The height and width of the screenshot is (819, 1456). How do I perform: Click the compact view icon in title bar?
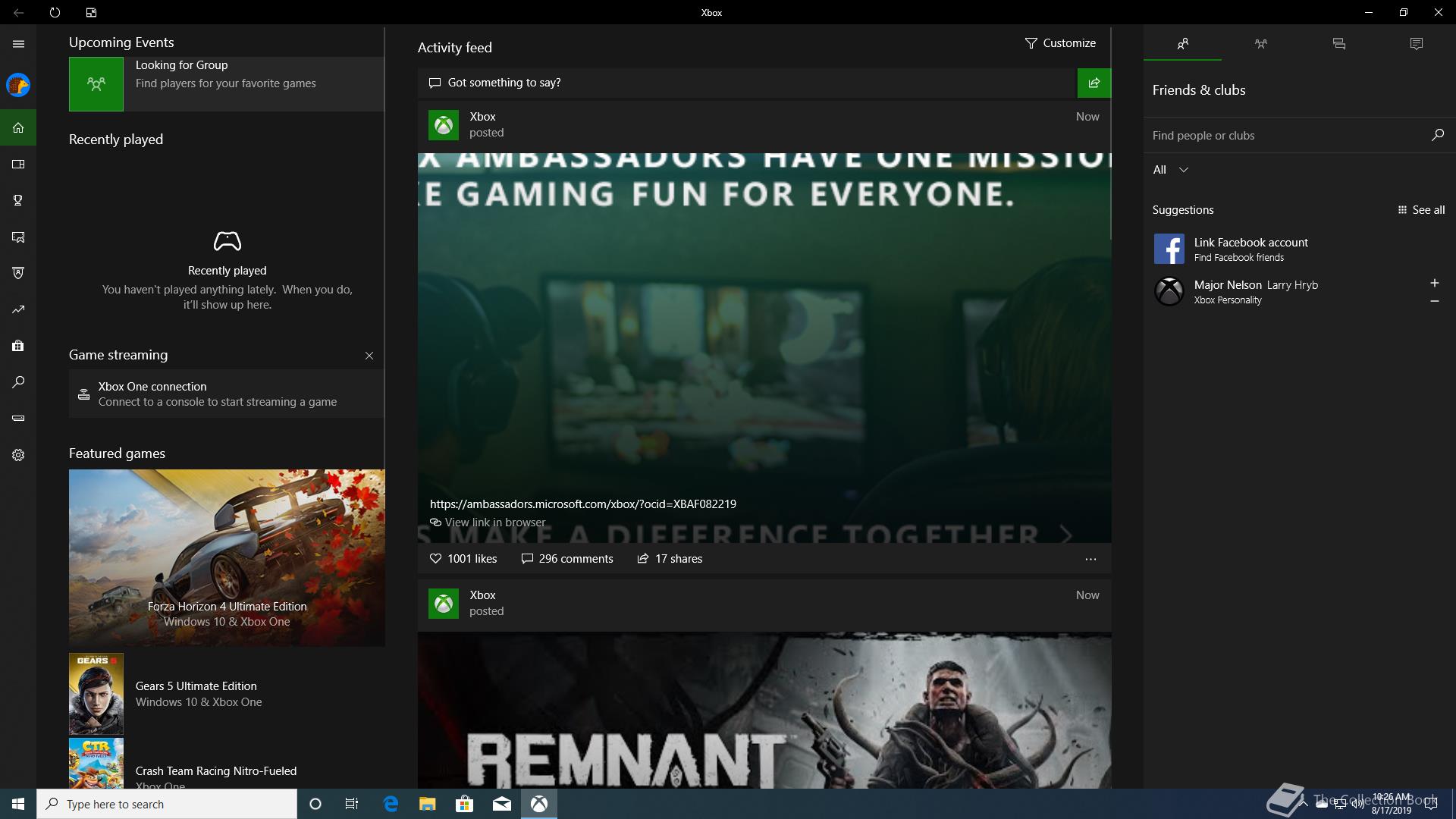tap(91, 12)
